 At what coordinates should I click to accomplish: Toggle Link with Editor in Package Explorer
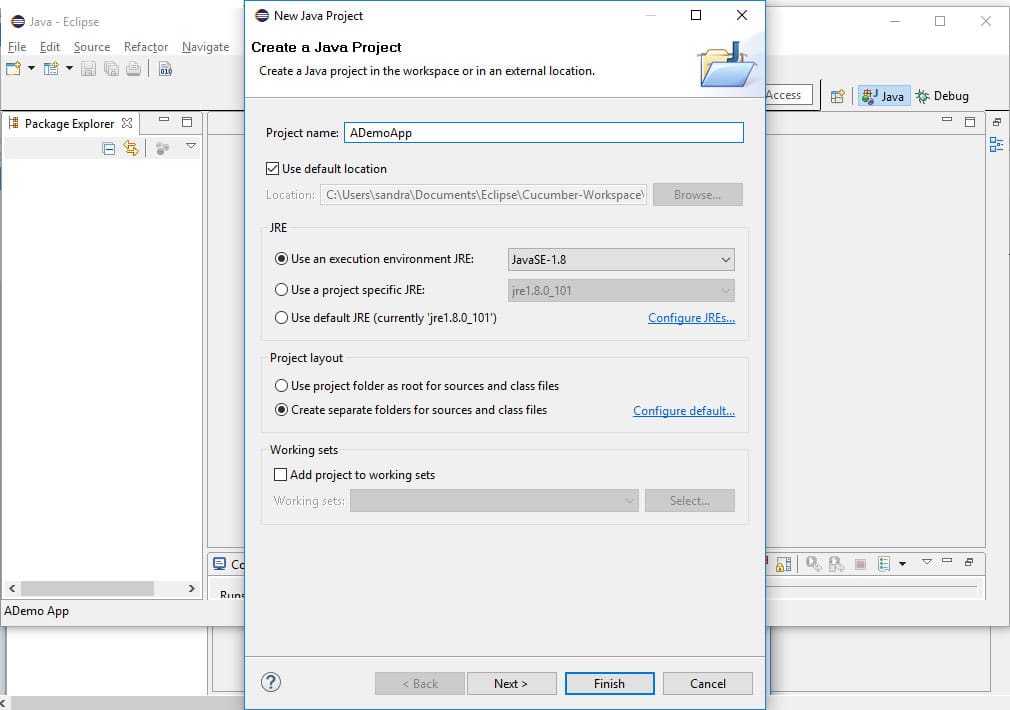tap(131, 149)
